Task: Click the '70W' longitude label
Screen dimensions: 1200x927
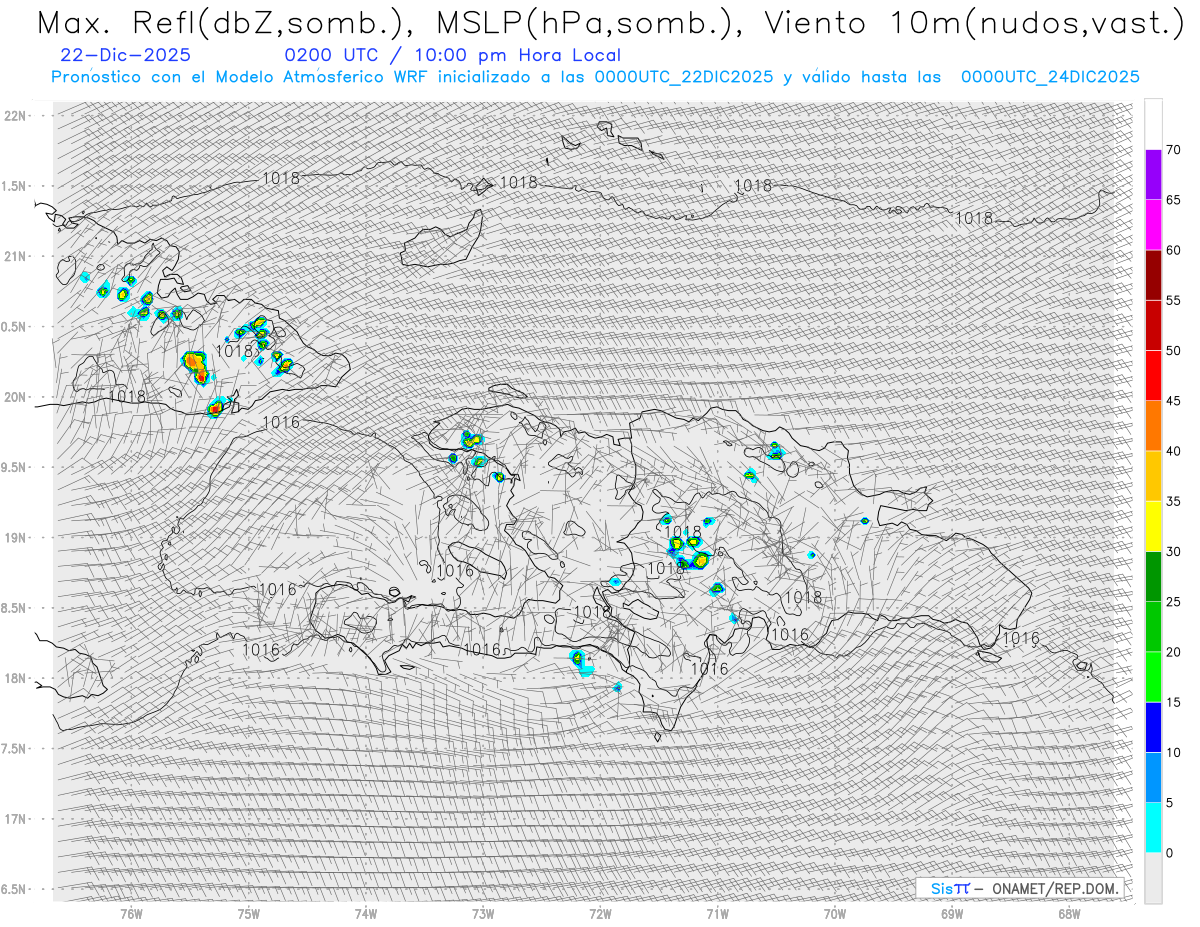Action: [835, 914]
